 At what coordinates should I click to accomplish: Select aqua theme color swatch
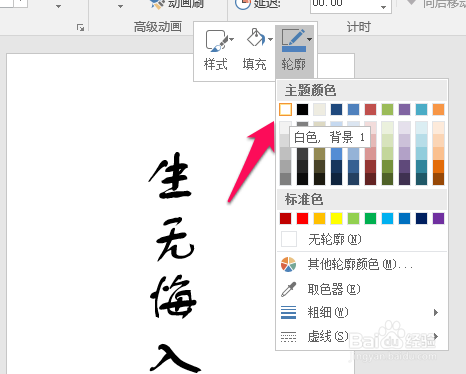click(x=422, y=109)
